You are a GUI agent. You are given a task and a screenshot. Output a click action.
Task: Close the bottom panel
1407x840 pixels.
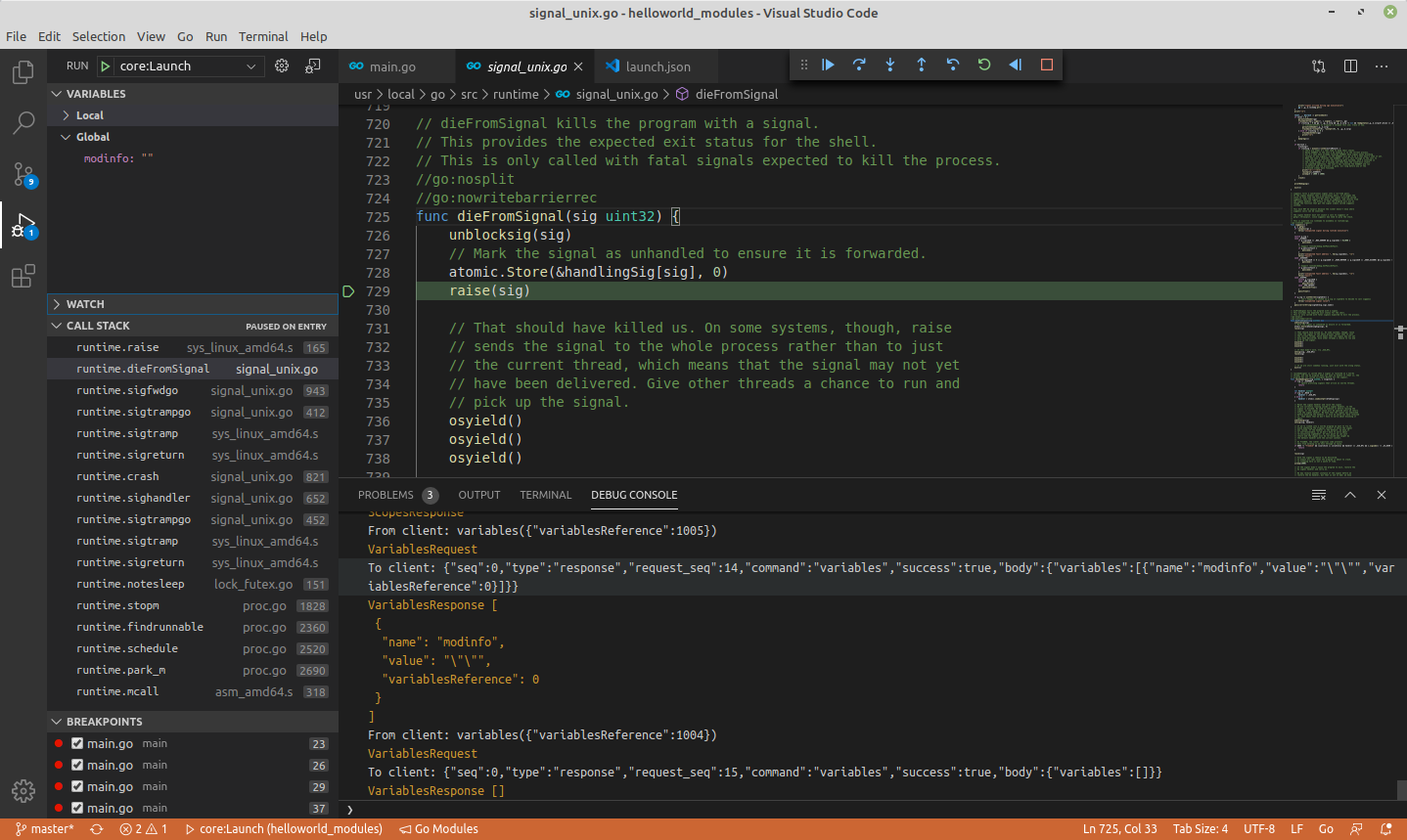(1382, 495)
